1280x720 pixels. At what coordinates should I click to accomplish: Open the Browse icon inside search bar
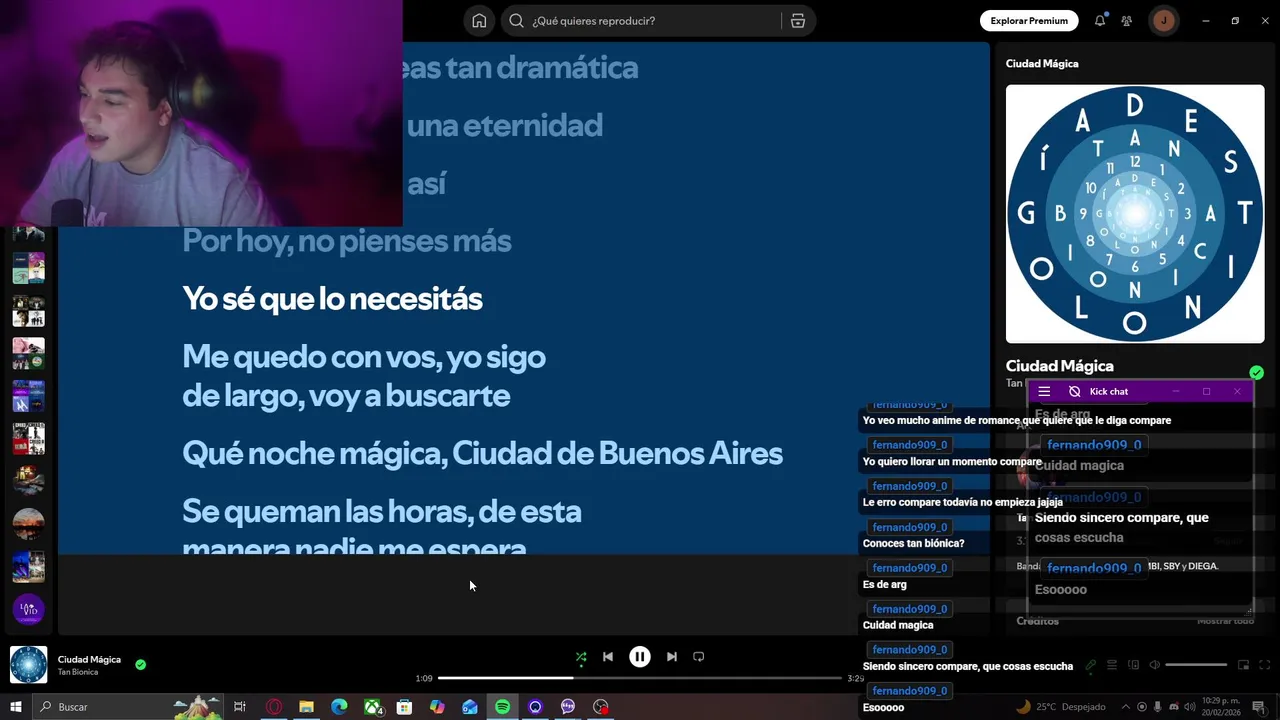[798, 21]
